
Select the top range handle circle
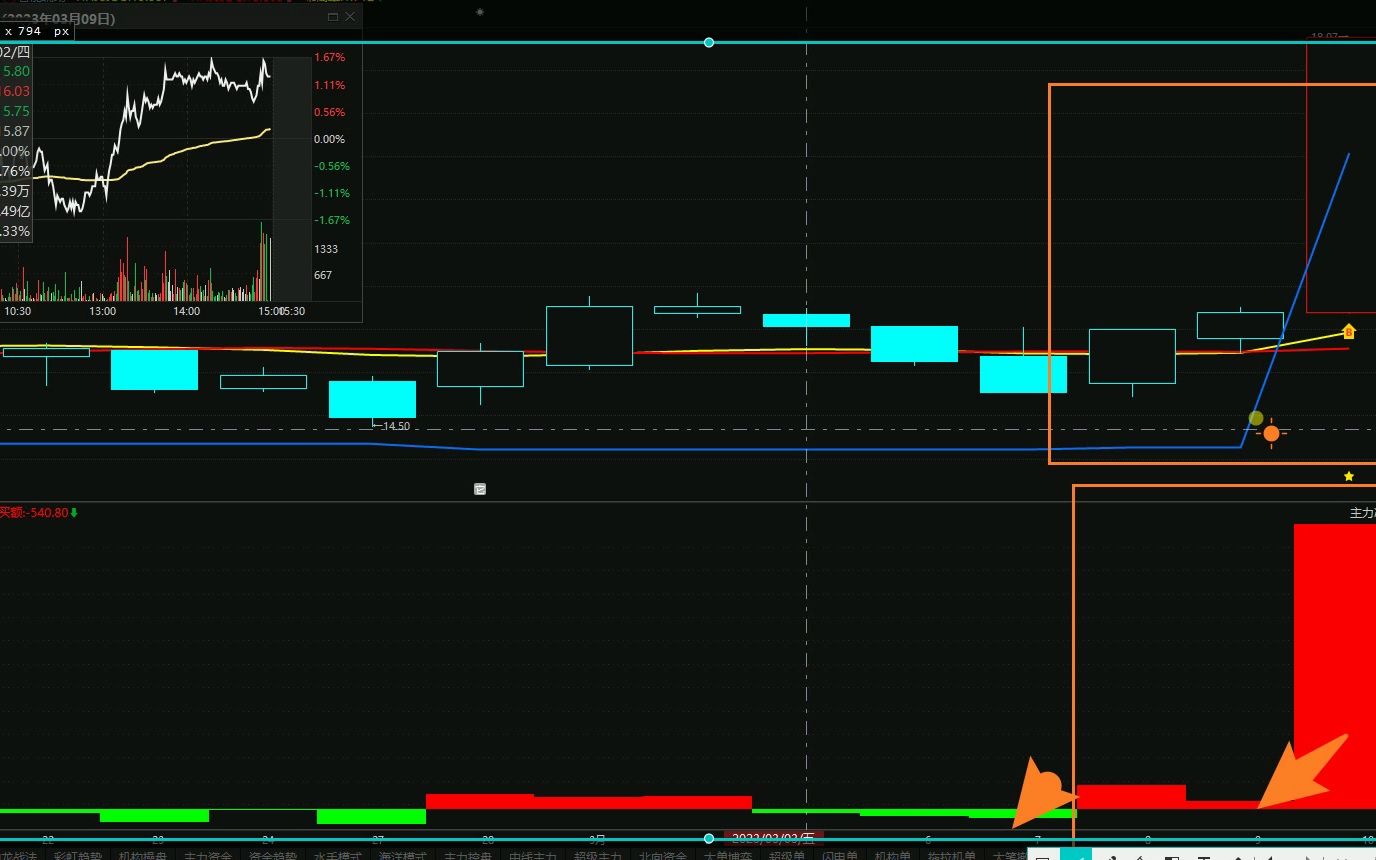(x=709, y=42)
